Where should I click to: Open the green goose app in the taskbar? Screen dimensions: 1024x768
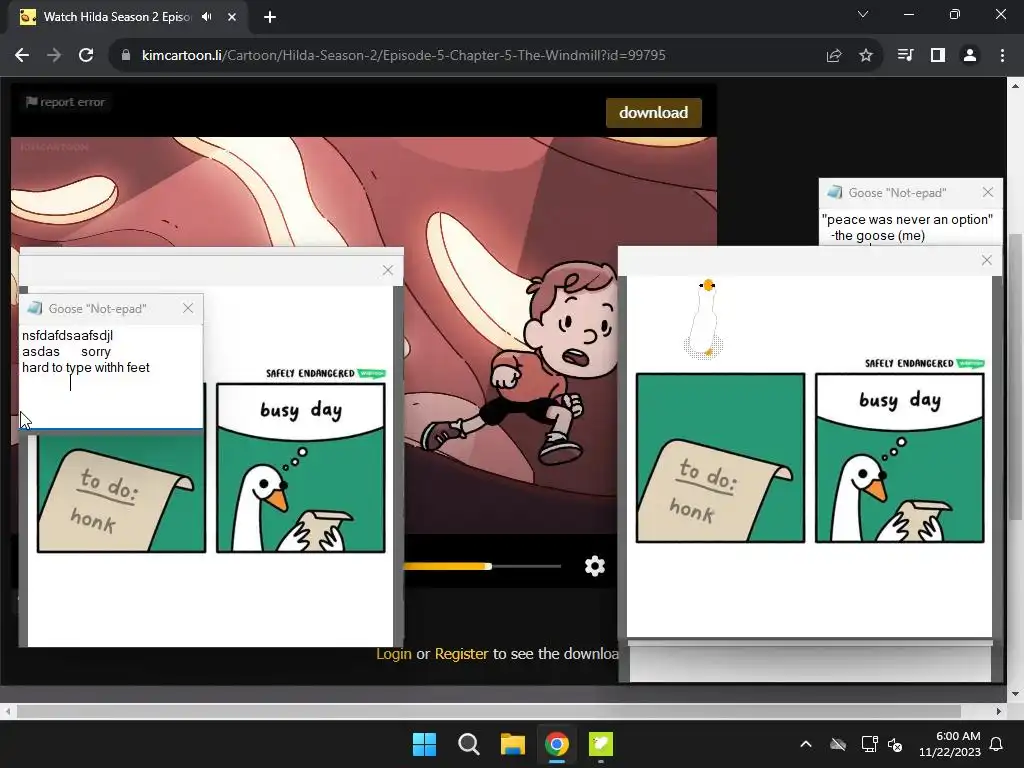(x=601, y=744)
